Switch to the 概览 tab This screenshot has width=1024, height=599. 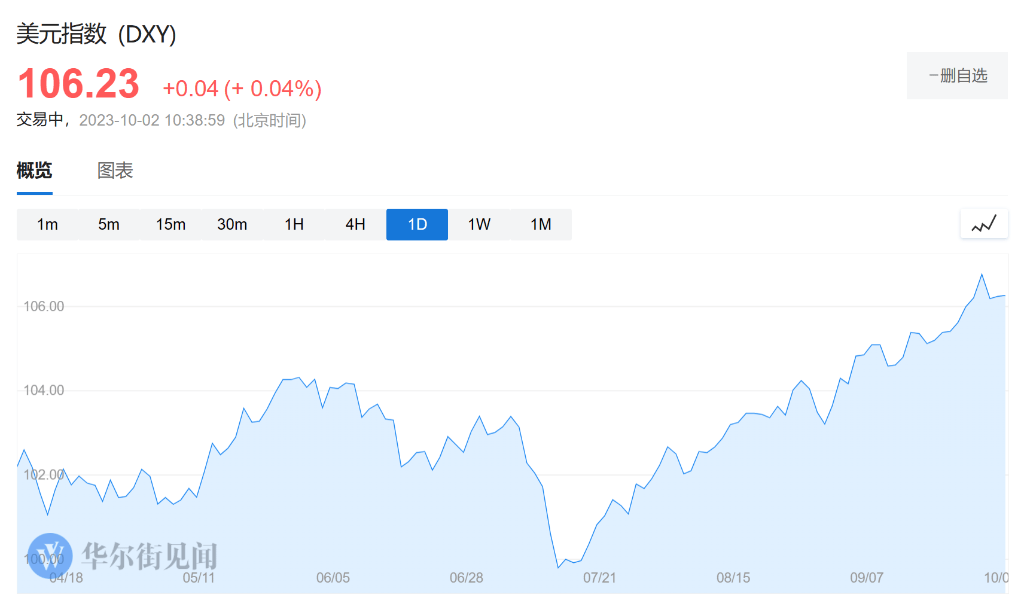pos(34,170)
